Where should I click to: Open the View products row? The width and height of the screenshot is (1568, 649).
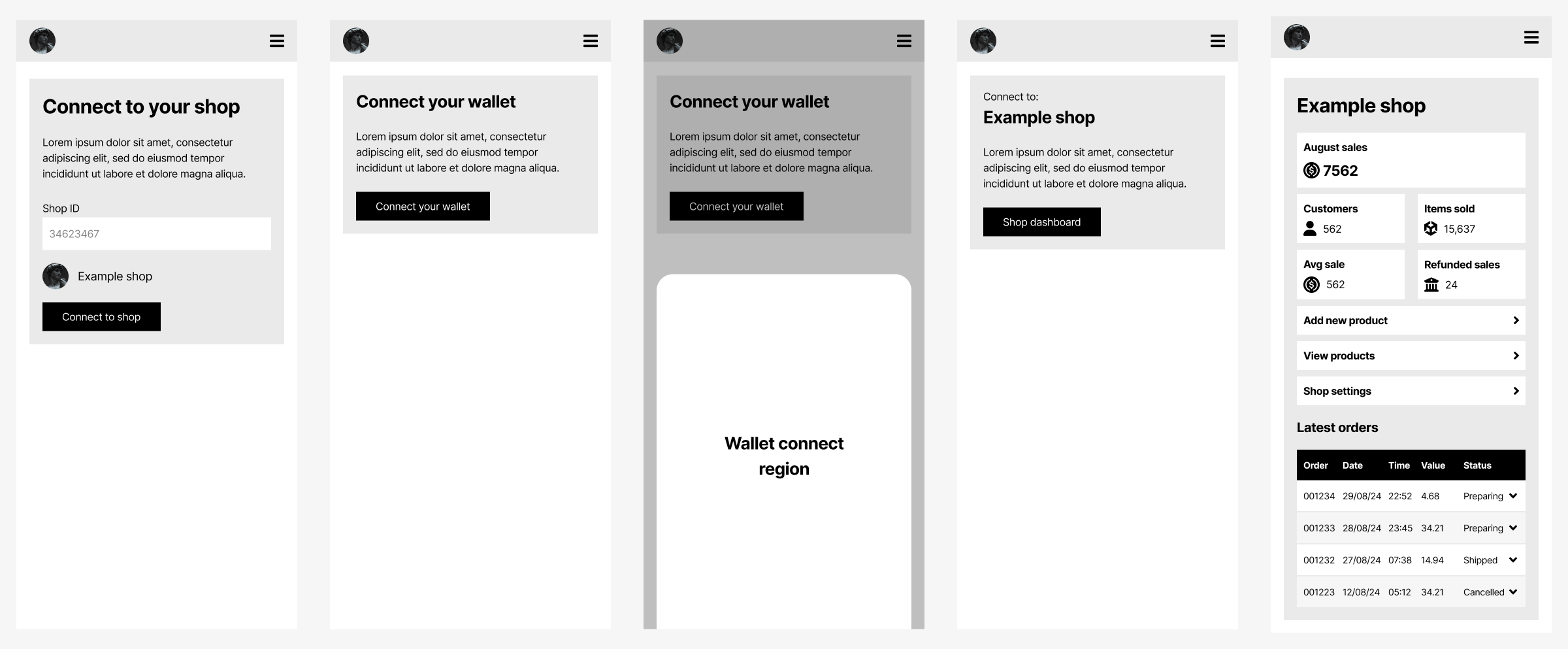(1411, 356)
